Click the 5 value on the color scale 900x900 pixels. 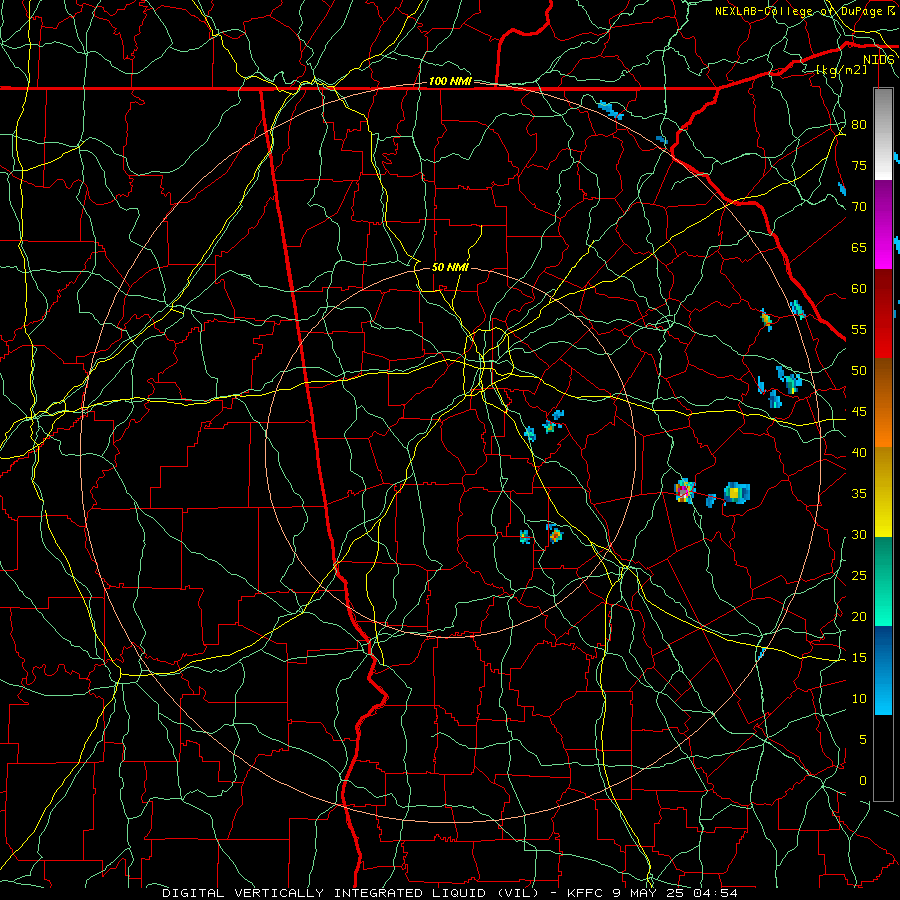click(x=863, y=740)
